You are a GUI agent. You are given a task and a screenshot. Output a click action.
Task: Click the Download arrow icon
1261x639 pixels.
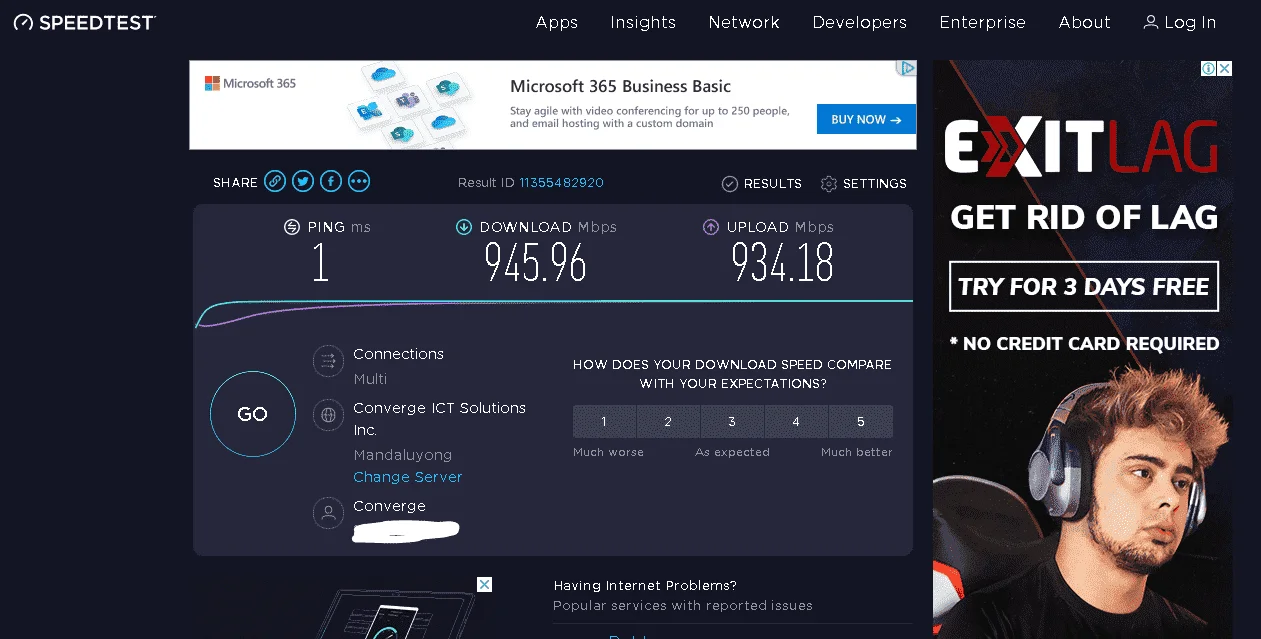pos(464,227)
